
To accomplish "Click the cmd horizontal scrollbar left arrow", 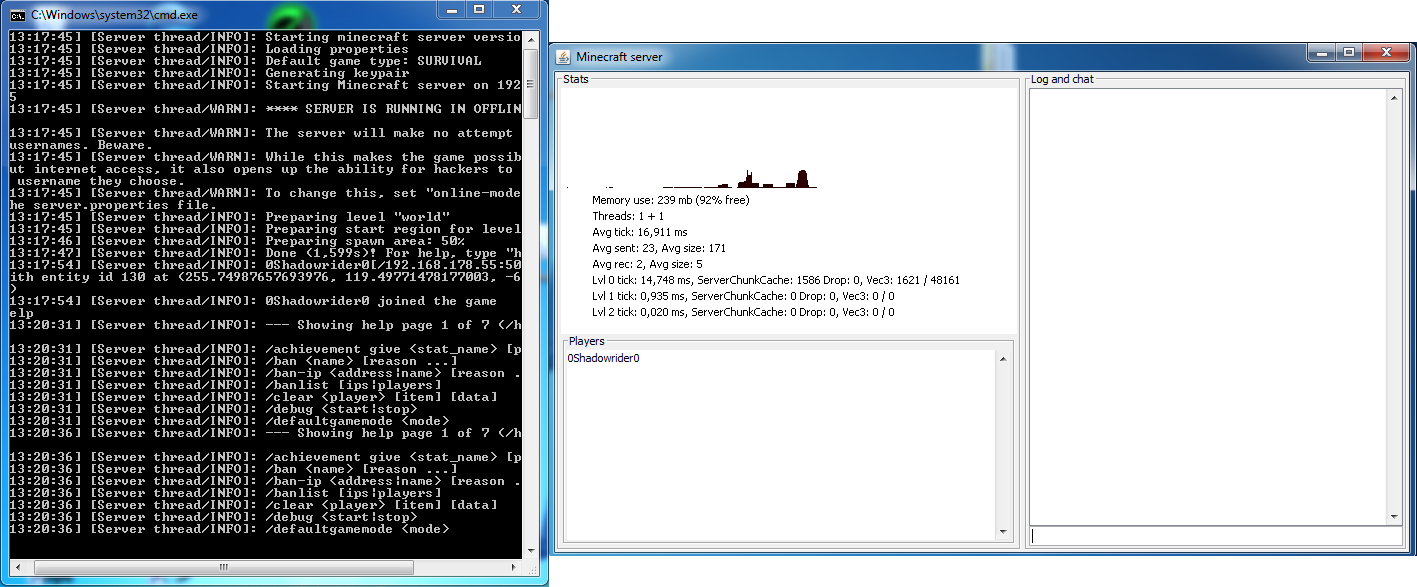I will [18, 566].
